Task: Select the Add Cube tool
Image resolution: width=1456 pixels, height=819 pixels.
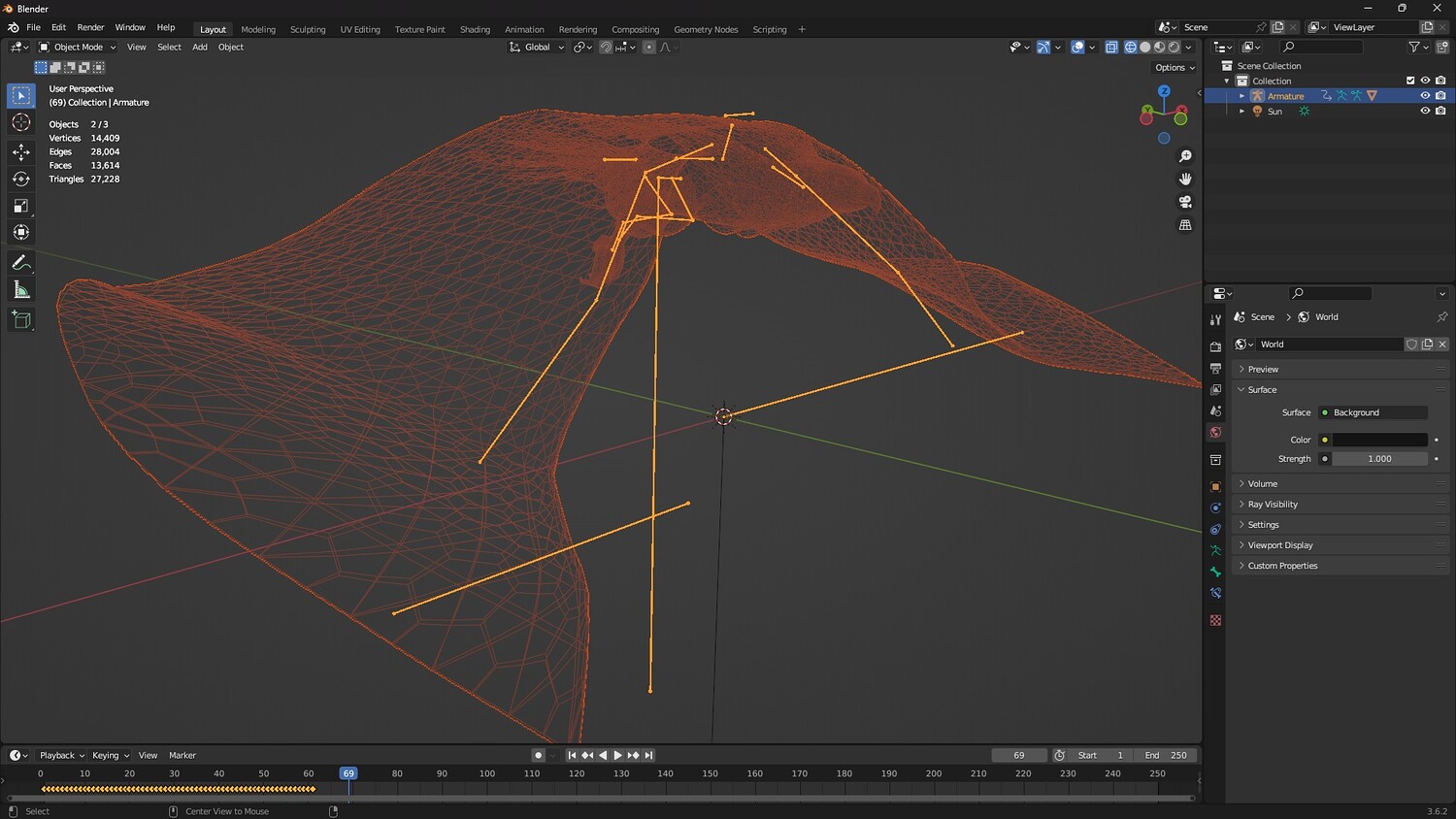Action: 20,319
